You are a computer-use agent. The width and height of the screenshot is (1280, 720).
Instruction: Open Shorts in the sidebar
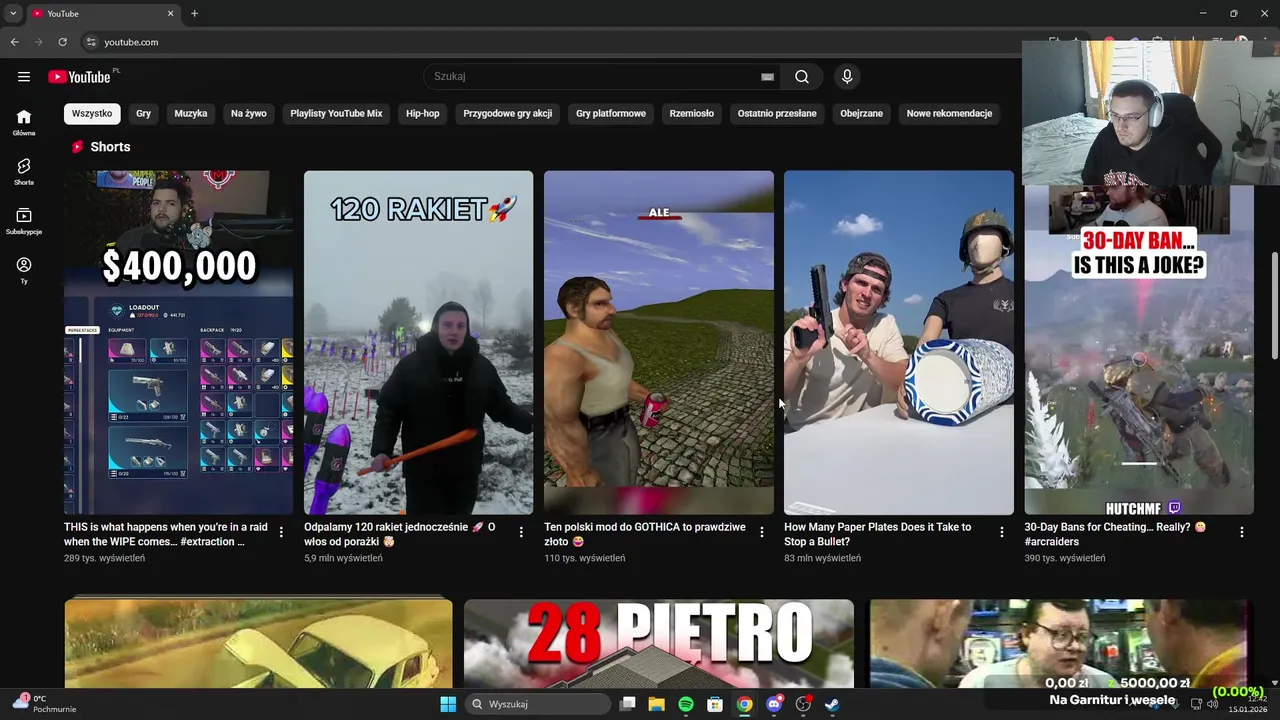coord(24,171)
